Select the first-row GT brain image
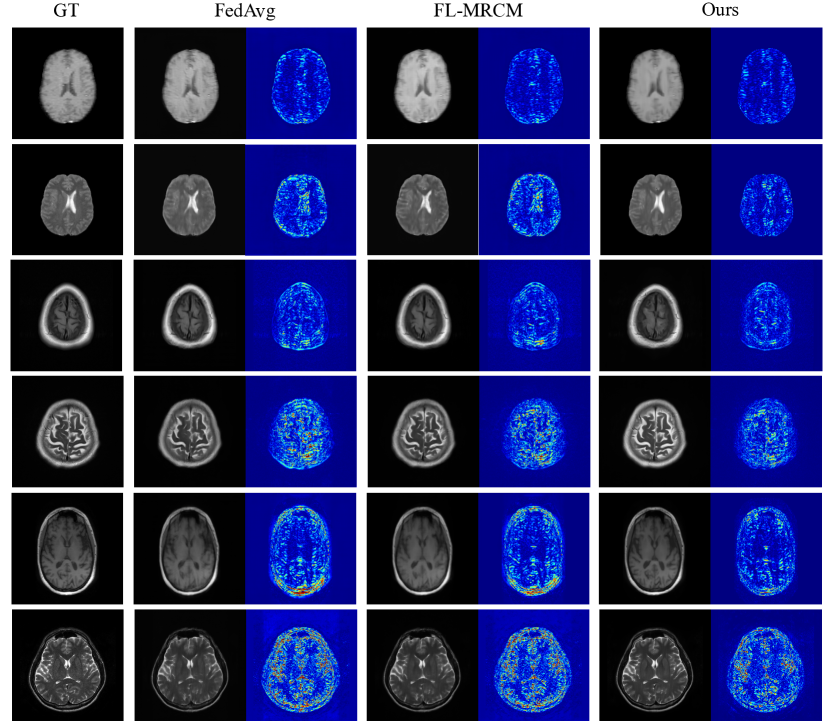The height and width of the screenshot is (726, 831). 68,83
